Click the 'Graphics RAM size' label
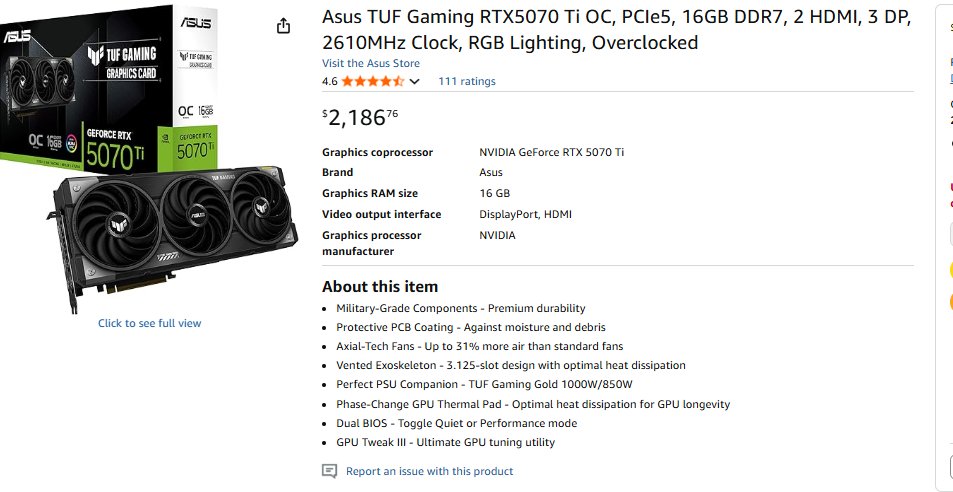This screenshot has width=953, height=492. coord(370,193)
